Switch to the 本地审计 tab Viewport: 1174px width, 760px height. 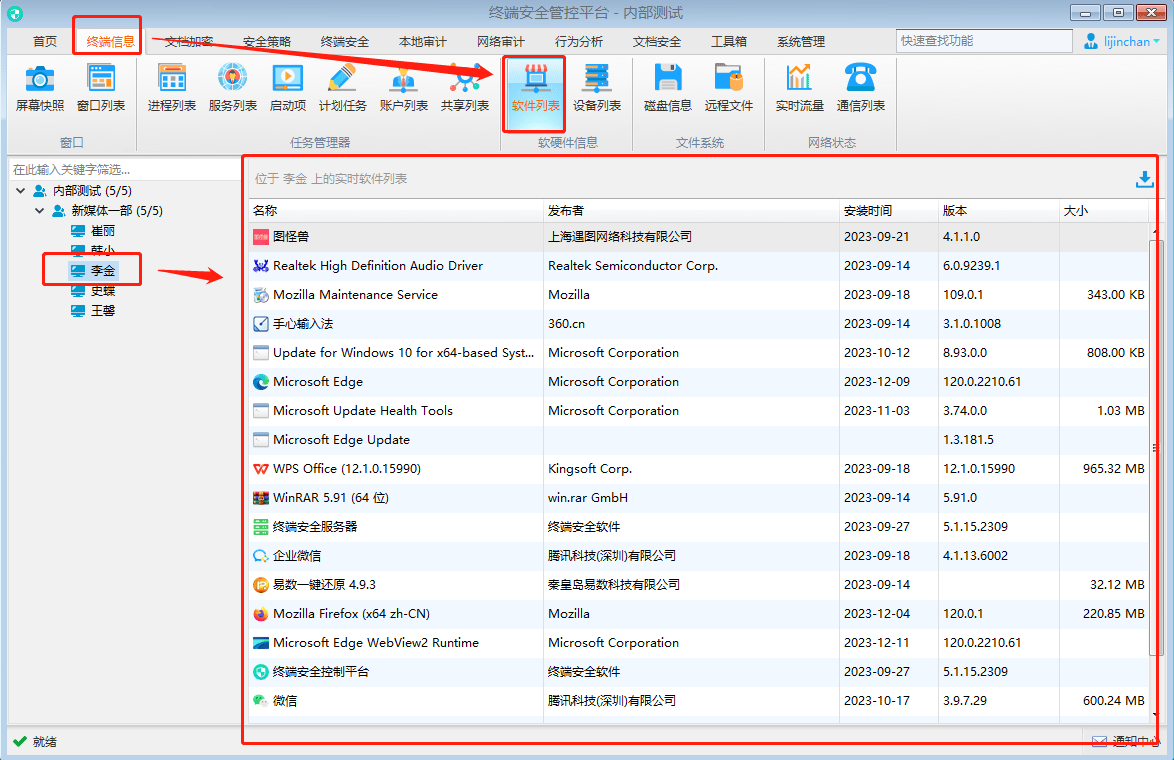point(422,41)
